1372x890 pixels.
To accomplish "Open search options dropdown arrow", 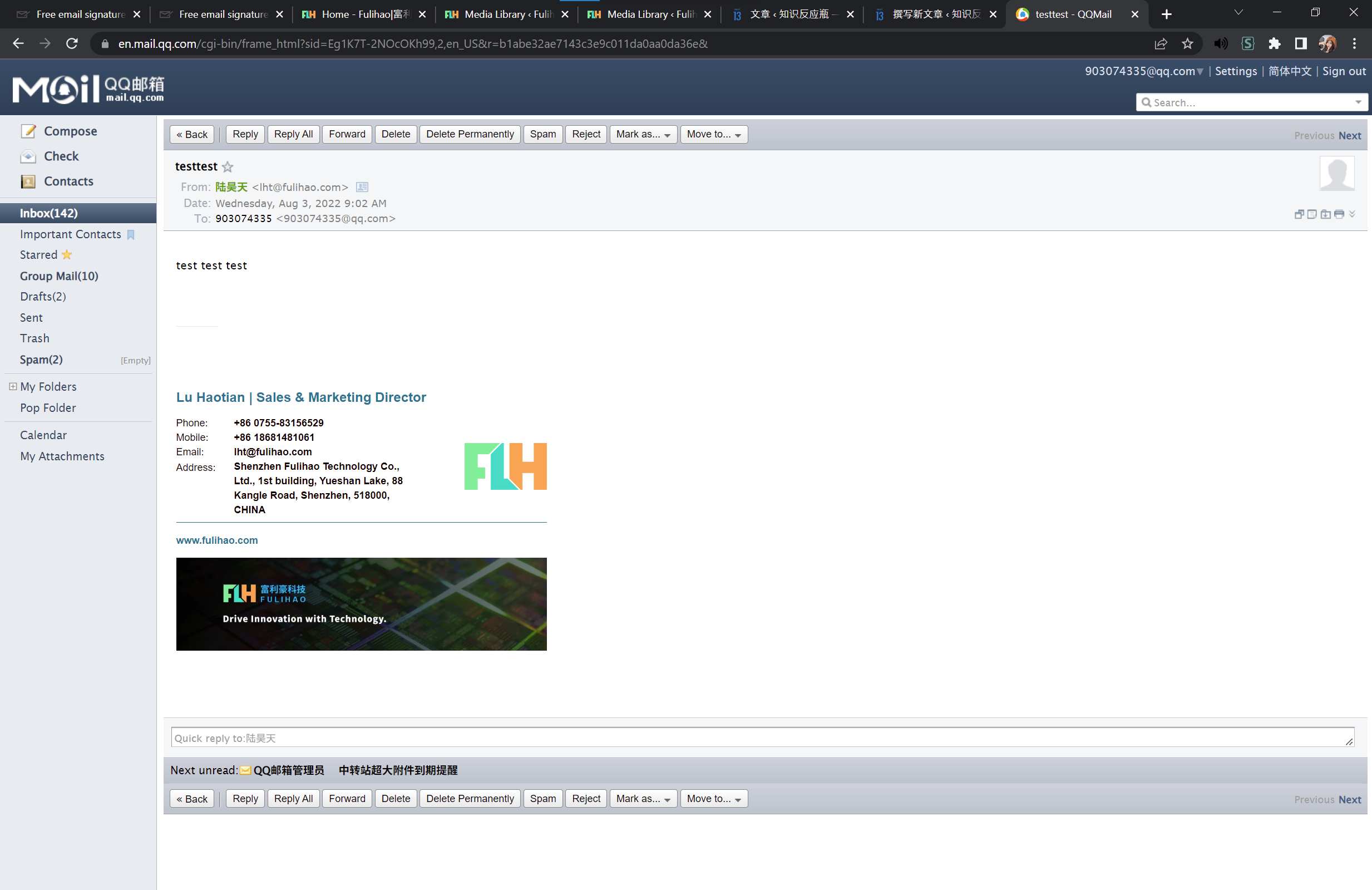I will [1358, 102].
